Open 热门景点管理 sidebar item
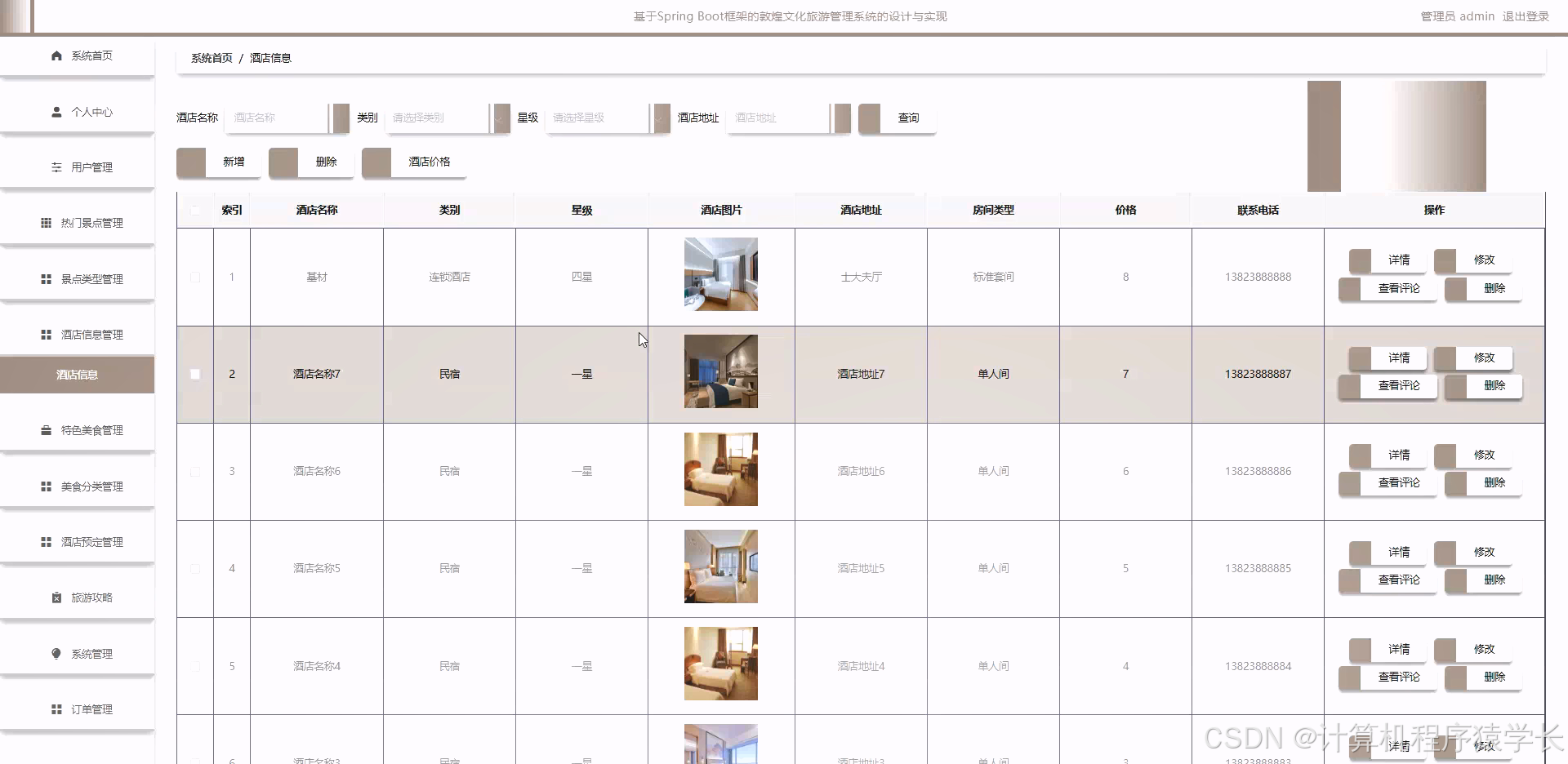1568x764 pixels. tap(77, 223)
